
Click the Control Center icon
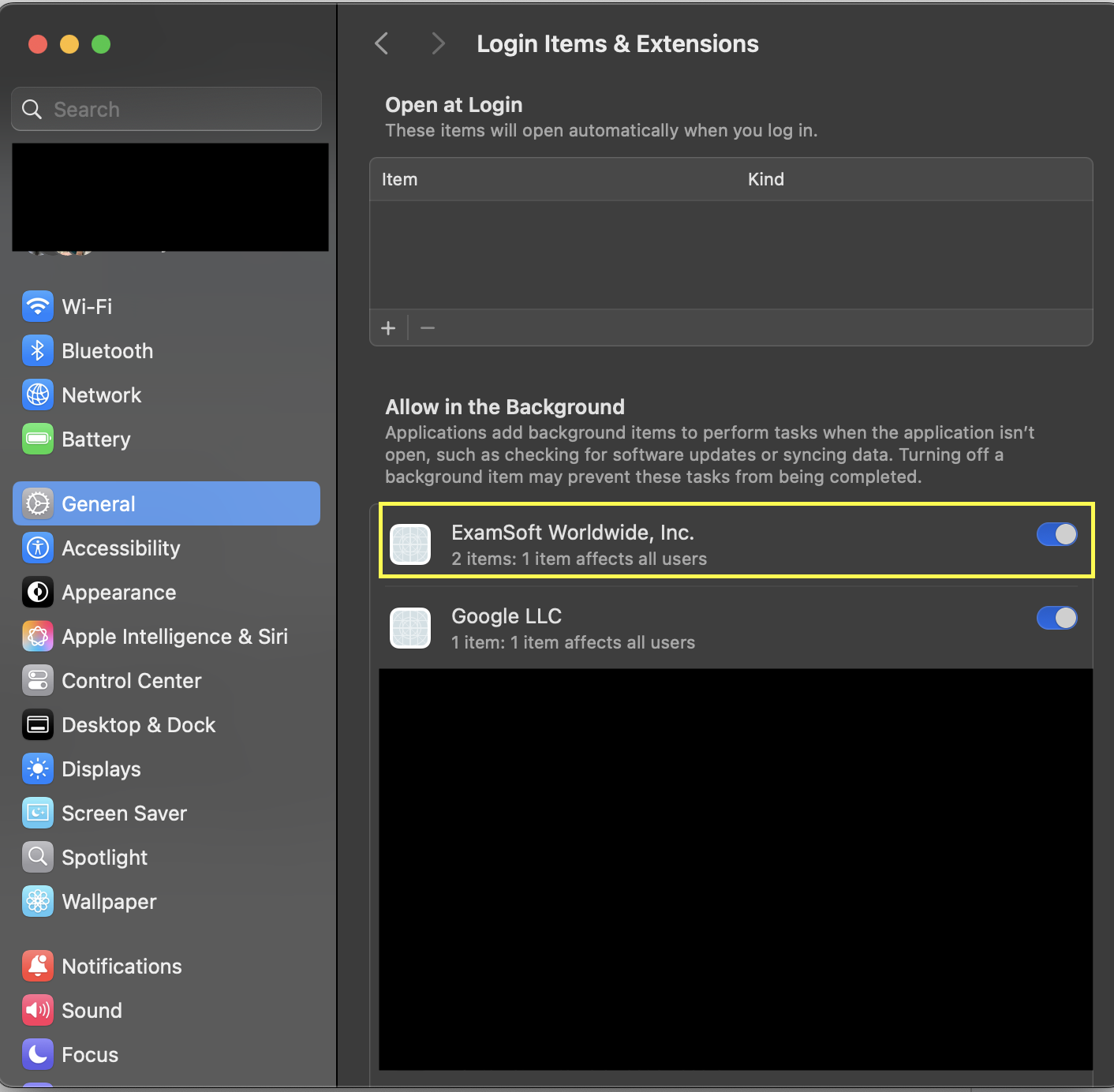(38, 680)
